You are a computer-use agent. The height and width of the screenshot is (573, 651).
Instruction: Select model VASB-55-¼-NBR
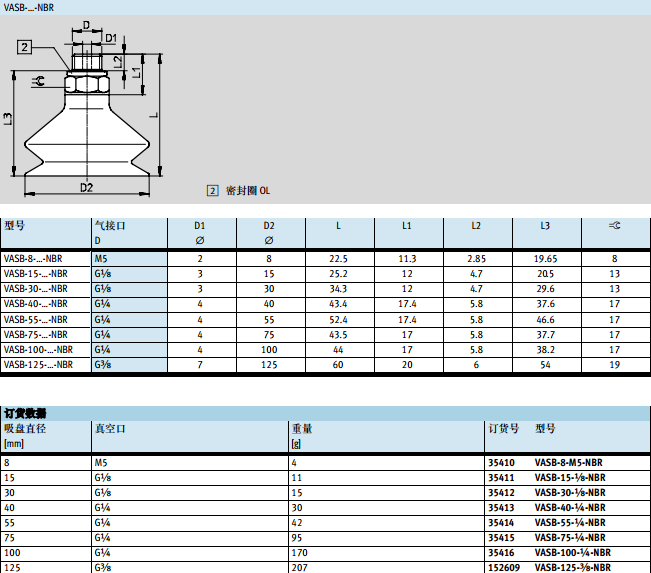pyautogui.click(x=570, y=522)
